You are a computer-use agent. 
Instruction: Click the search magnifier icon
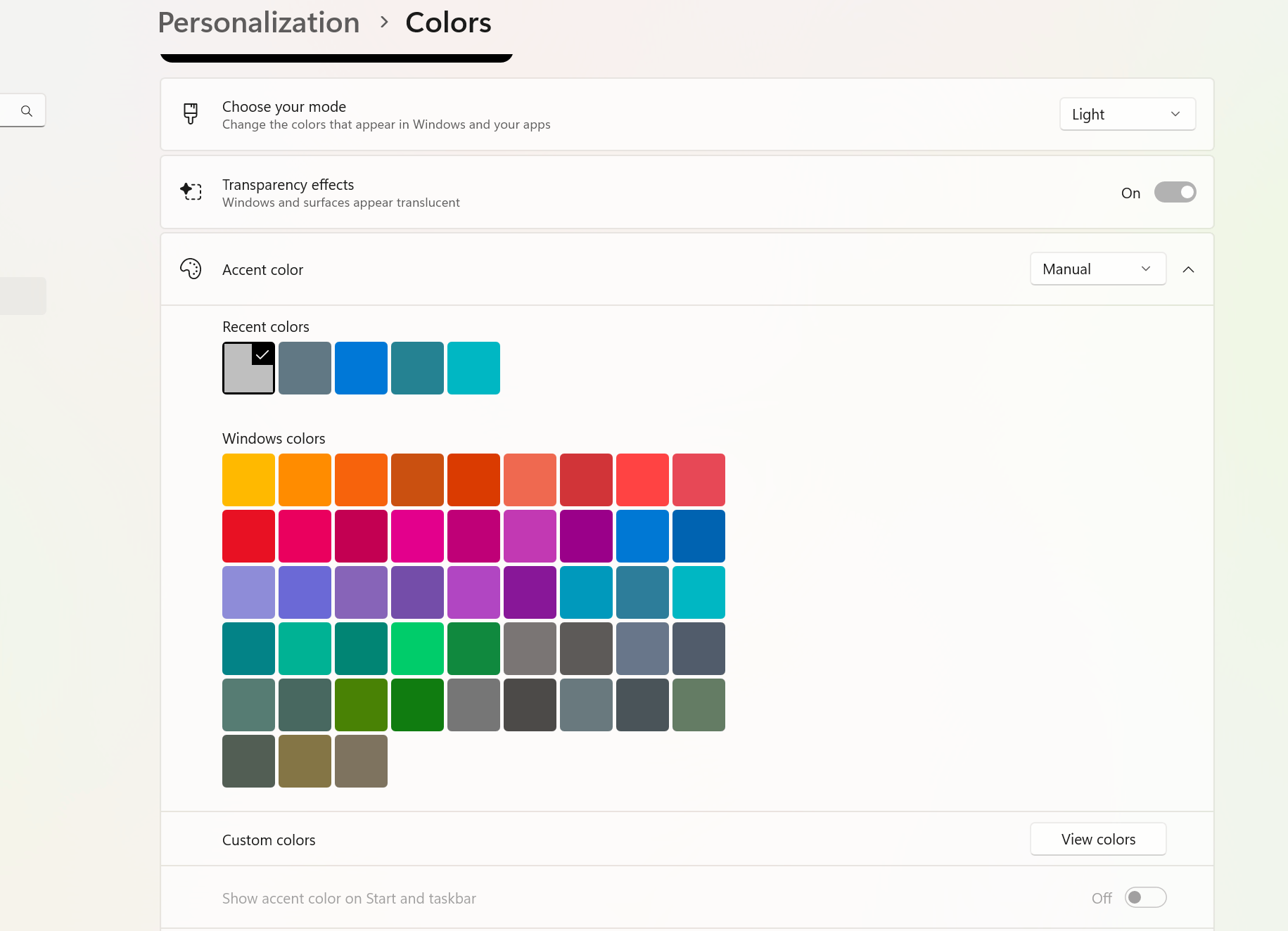[x=27, y=111]
